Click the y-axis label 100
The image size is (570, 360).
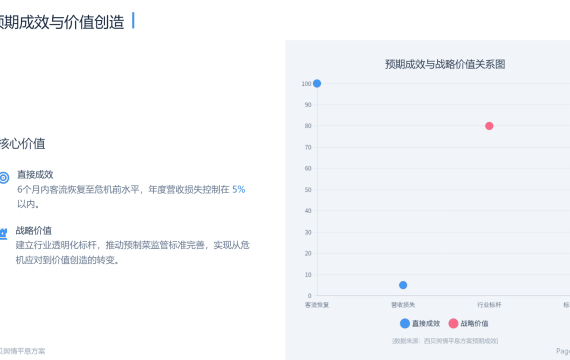coord(306,84)
